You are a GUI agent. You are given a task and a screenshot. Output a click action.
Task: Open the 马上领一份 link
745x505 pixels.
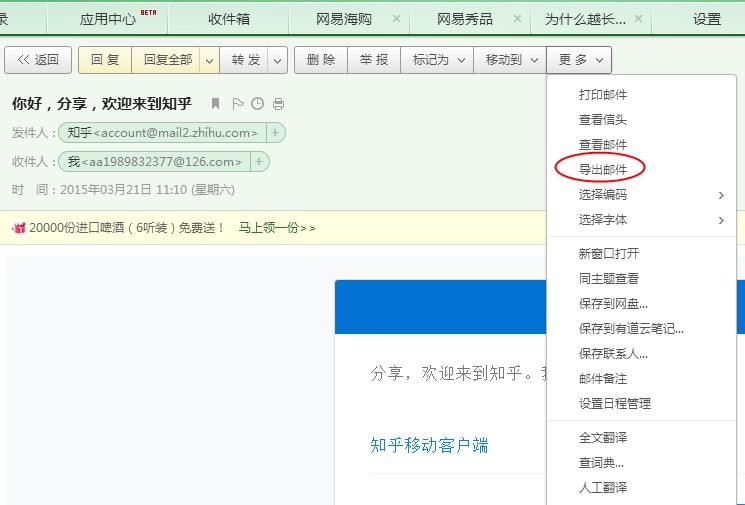(x=277, y=228)
